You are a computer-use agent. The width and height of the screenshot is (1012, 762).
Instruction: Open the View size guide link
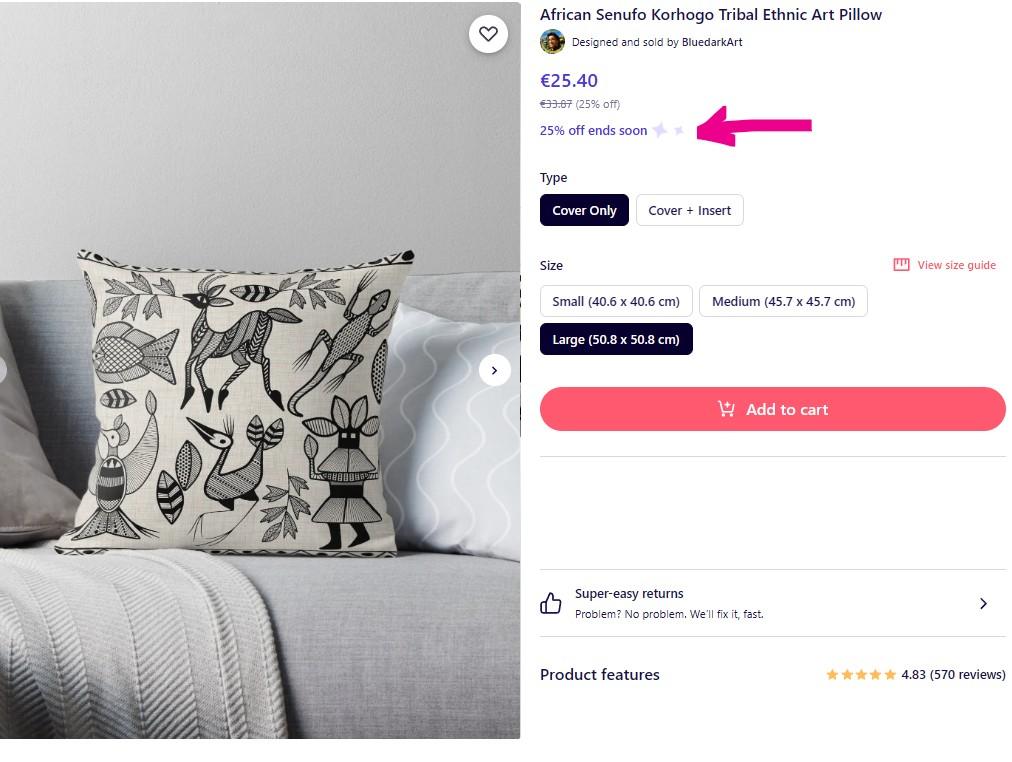[x=956, y=265]
